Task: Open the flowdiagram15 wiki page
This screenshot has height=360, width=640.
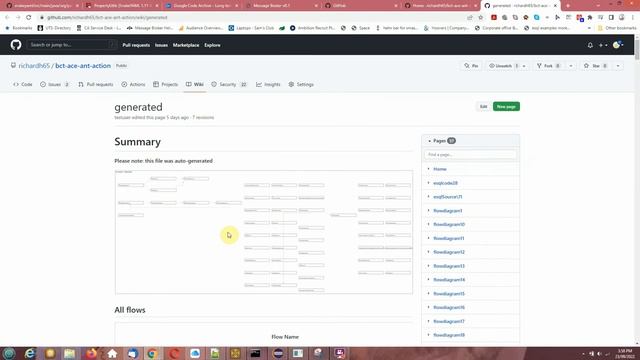Action: (x=449, y=294)
